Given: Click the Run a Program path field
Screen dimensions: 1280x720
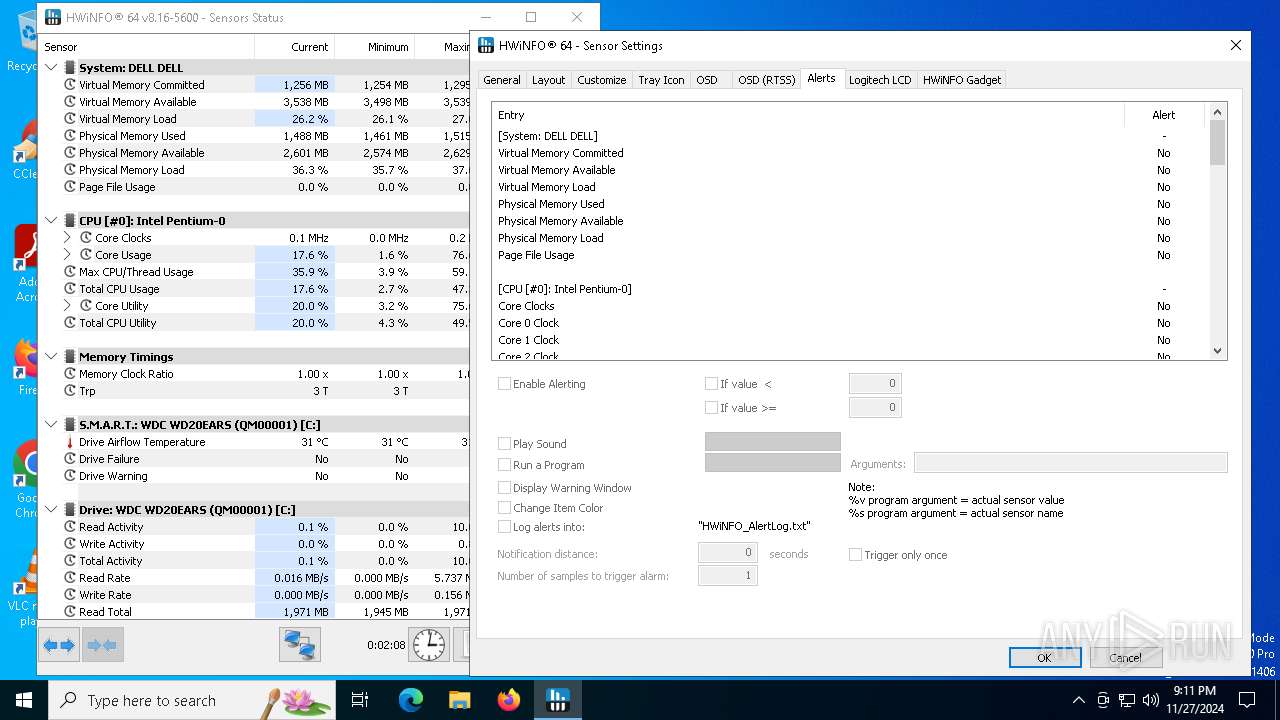Looking at the screenshot, I should click(x=773, y=463).
